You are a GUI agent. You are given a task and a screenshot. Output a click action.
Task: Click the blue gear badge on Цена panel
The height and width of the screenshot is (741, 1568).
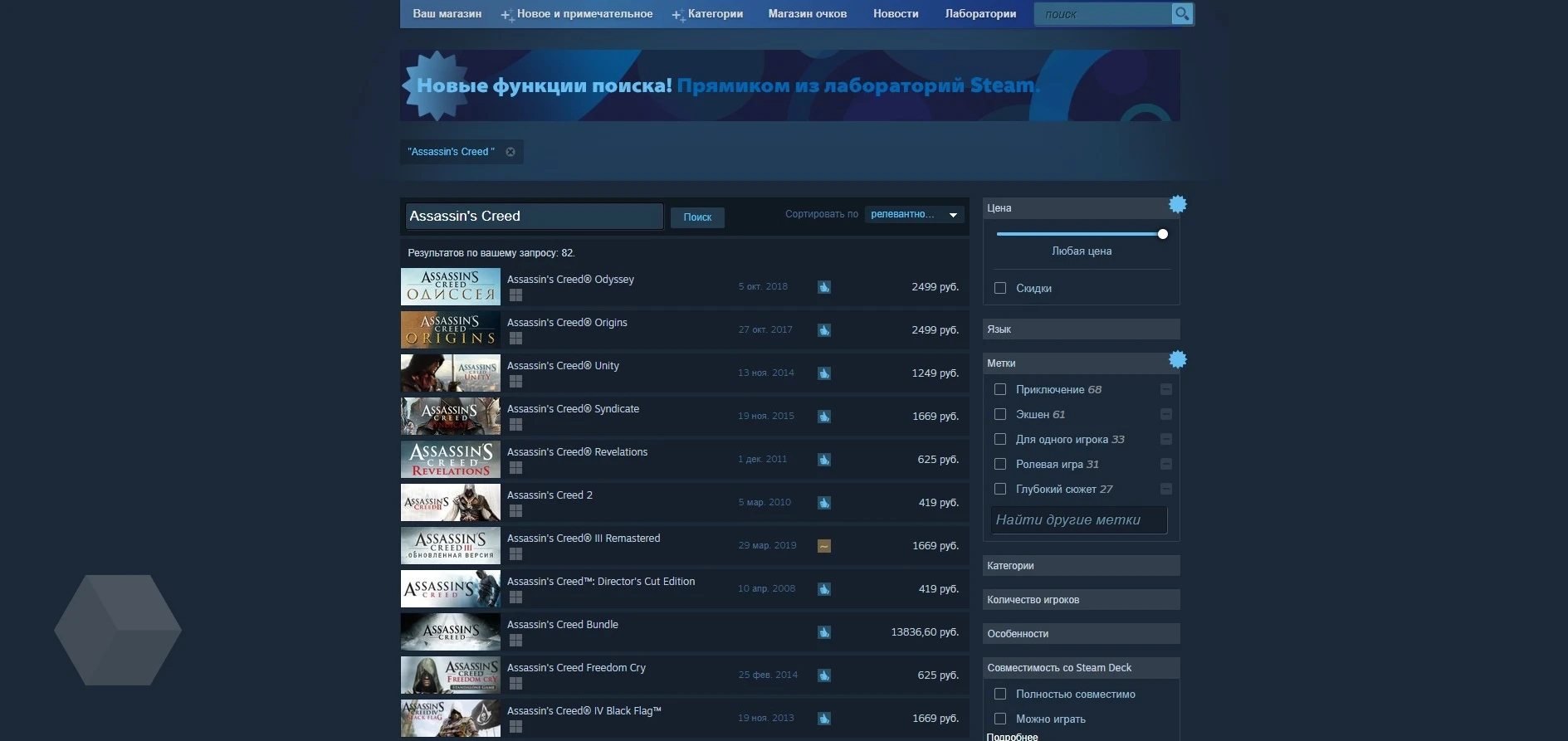1178,204
